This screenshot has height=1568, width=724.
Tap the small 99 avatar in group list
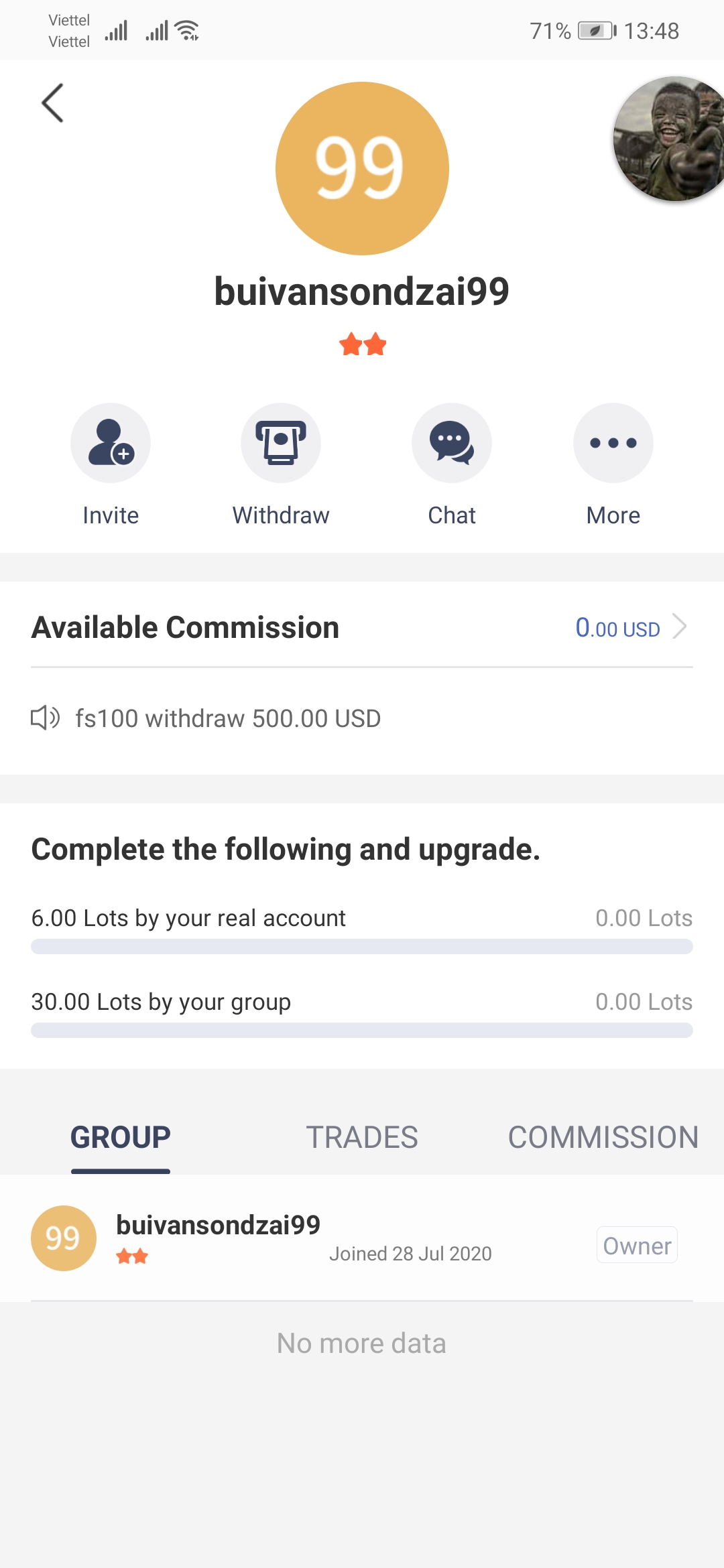[x=64, y=1238]
